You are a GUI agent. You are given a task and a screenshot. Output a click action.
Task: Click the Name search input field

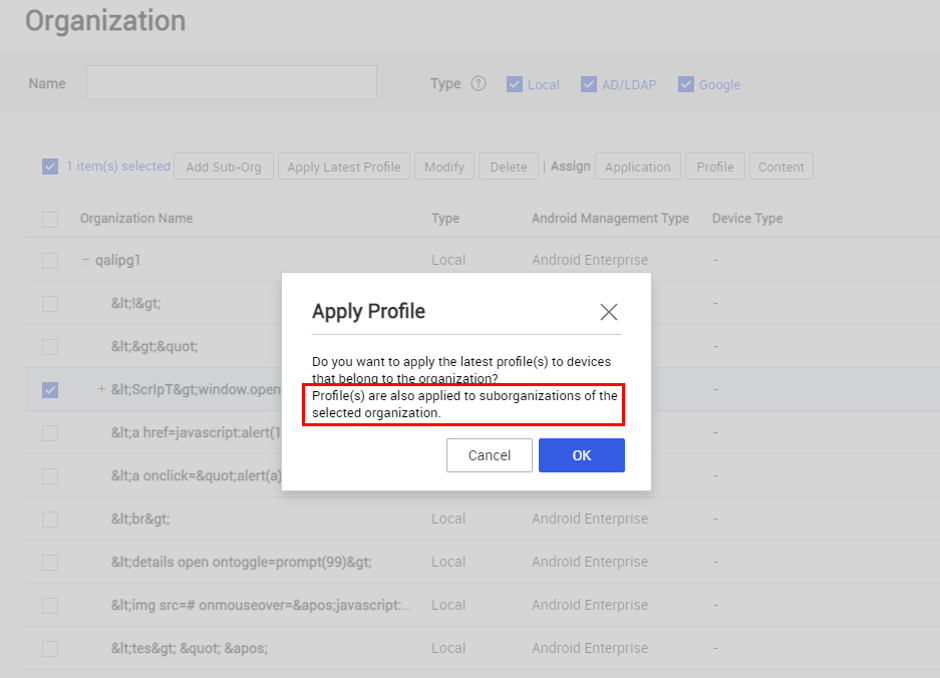point(230,82)
